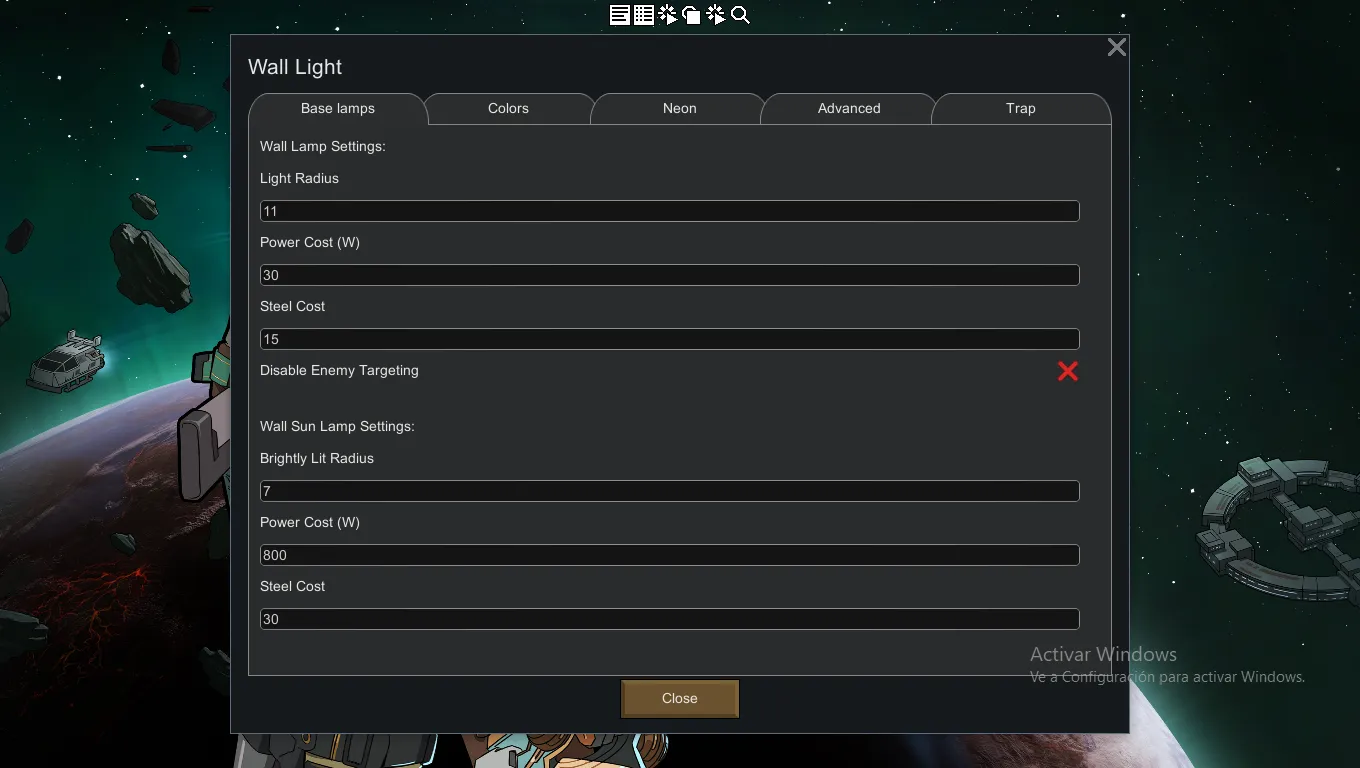Focus the Brightly Lit Radius field showing 7

click(x=670, y=491)
